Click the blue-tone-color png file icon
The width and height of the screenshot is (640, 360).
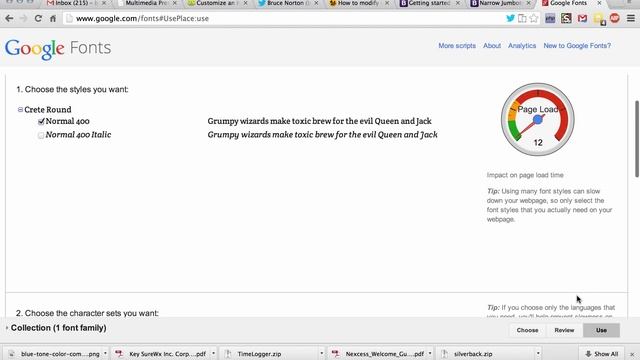(11, 354)
